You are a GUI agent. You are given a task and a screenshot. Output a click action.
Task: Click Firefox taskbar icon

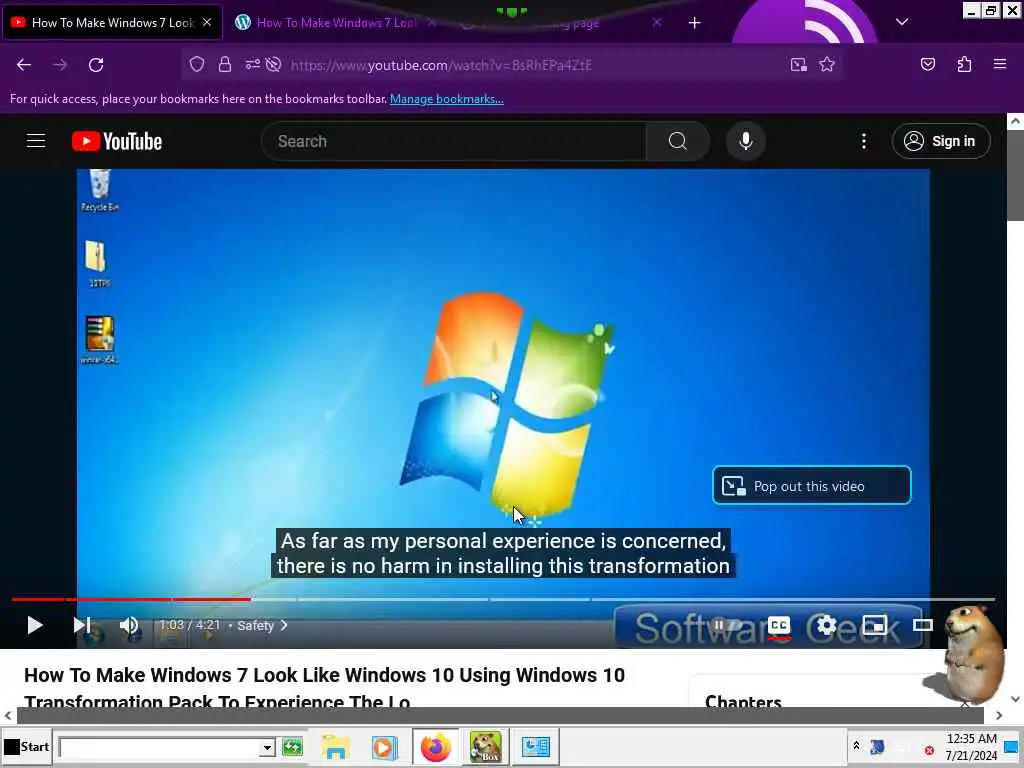point(435,746)
